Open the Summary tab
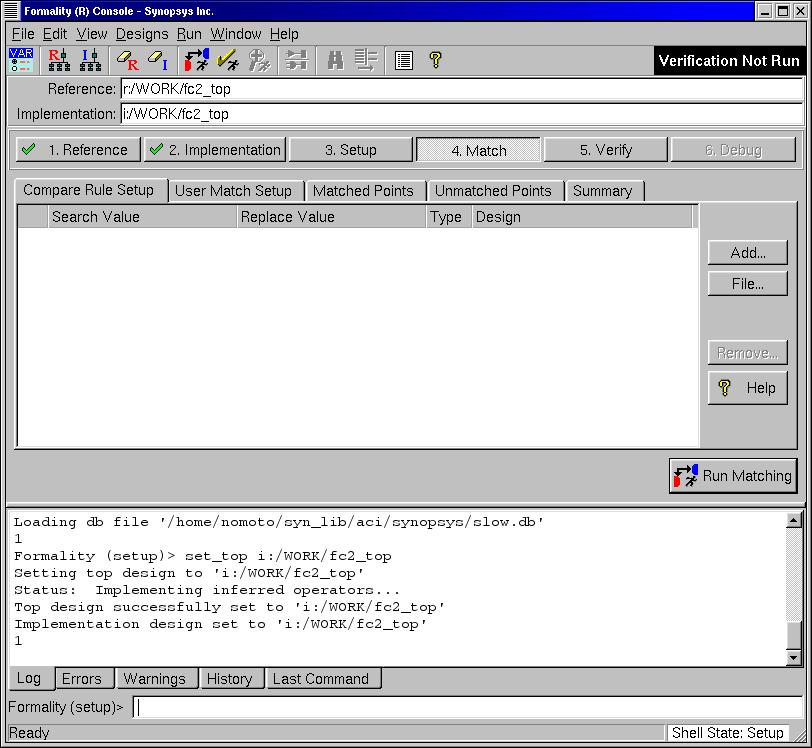The height and width of the screenshot is (748, 812). tap(603, 191)
